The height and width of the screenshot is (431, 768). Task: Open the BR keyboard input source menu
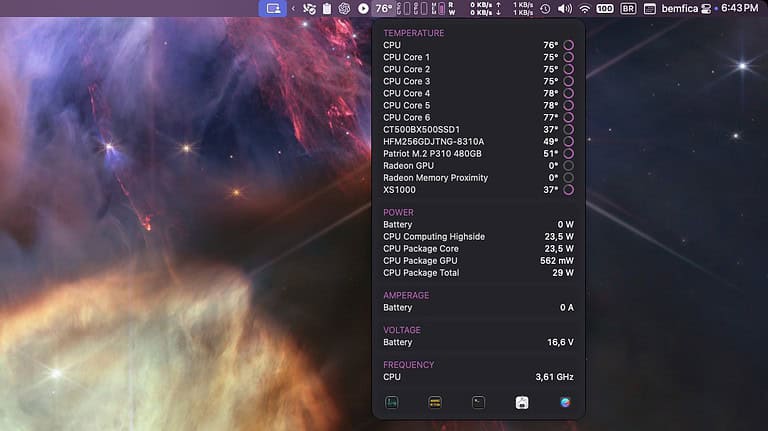click(x=628, y=8)
